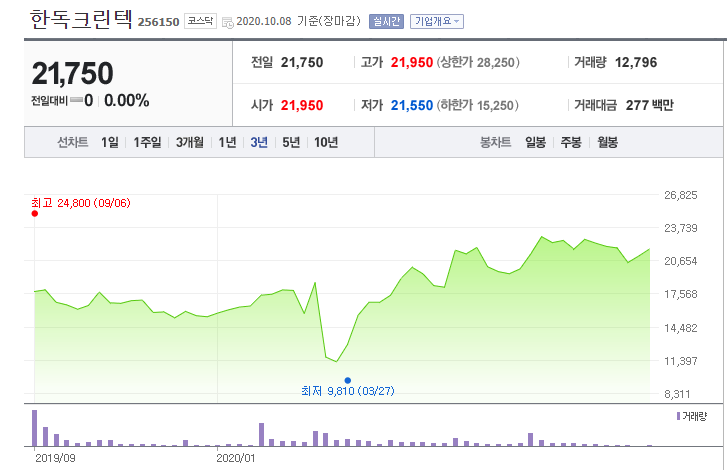Open the 일봉 candlestick chart
This screenshot has width=727, height=470.
coord(536,142)
